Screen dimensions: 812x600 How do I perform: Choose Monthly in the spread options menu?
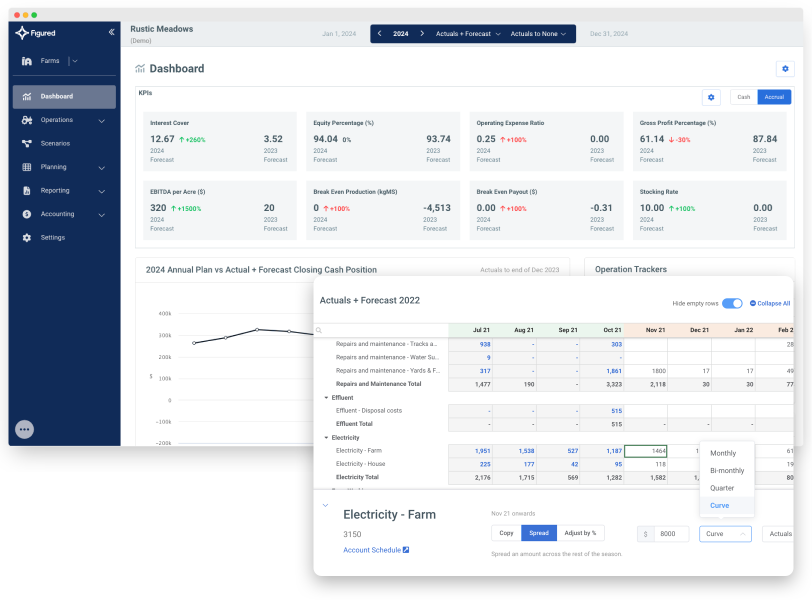(x=723, y=452)
